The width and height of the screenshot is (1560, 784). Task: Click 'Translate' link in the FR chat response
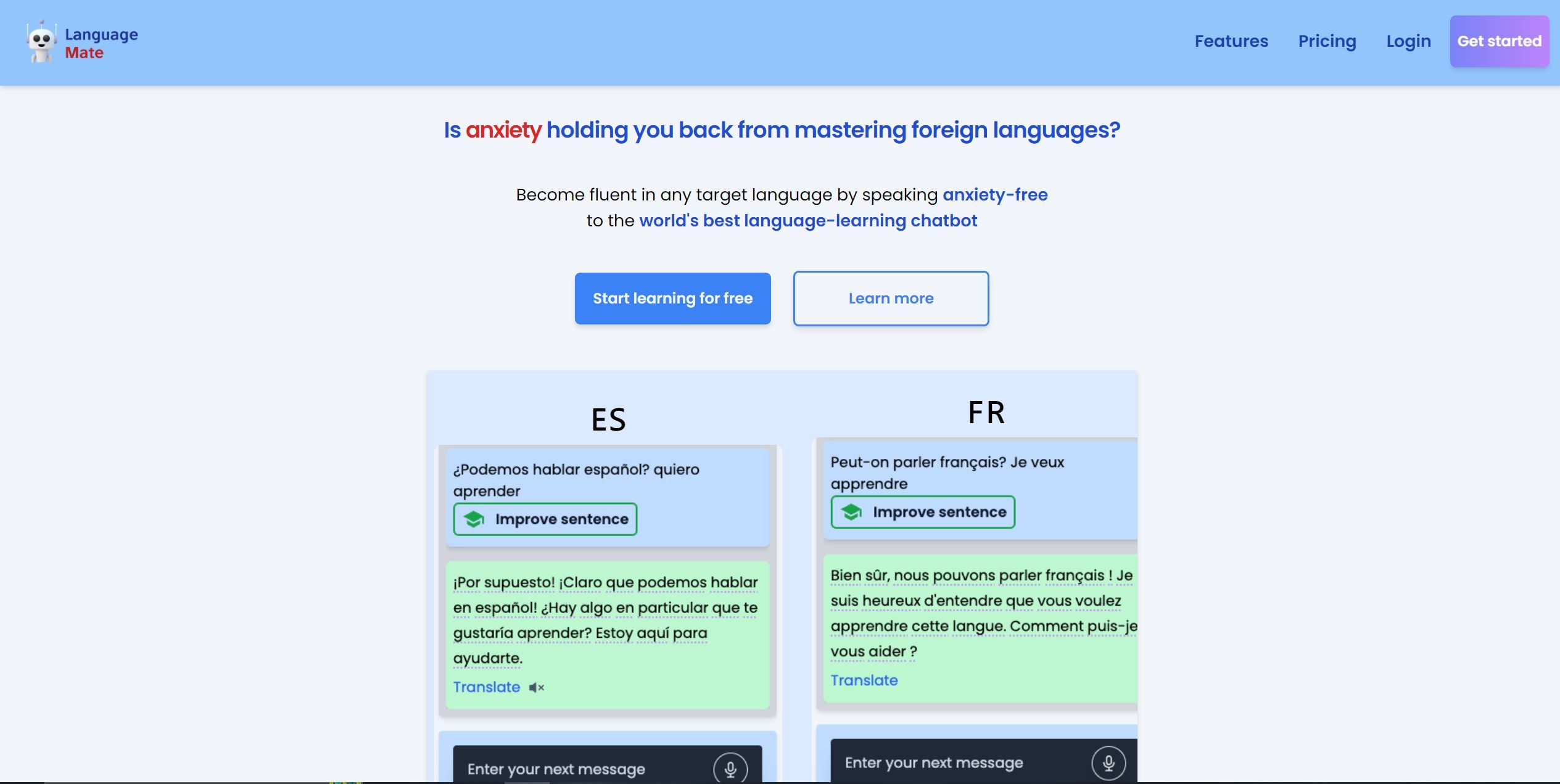[864, 680]
